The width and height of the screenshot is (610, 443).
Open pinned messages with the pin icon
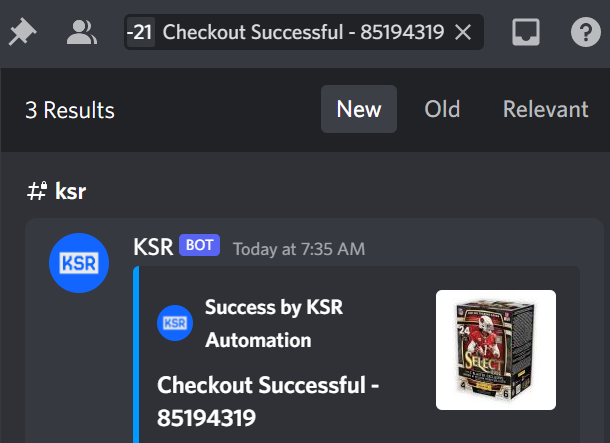point(23,32)
